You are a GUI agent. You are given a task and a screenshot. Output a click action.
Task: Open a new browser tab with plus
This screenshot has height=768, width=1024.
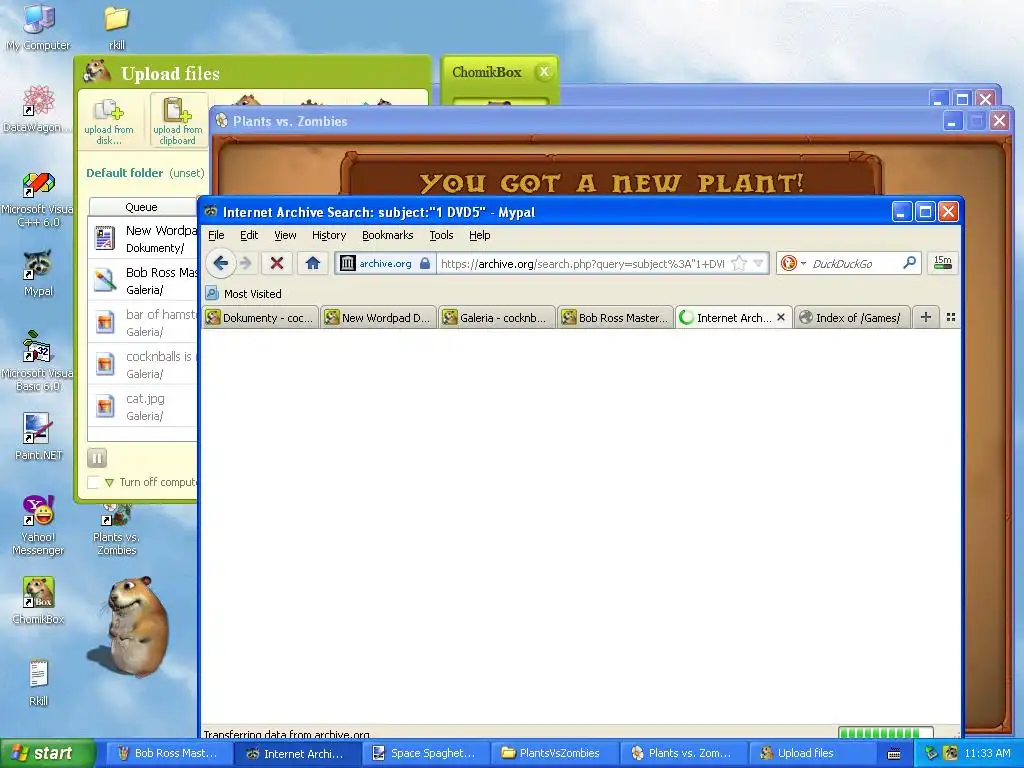point(925,317)
